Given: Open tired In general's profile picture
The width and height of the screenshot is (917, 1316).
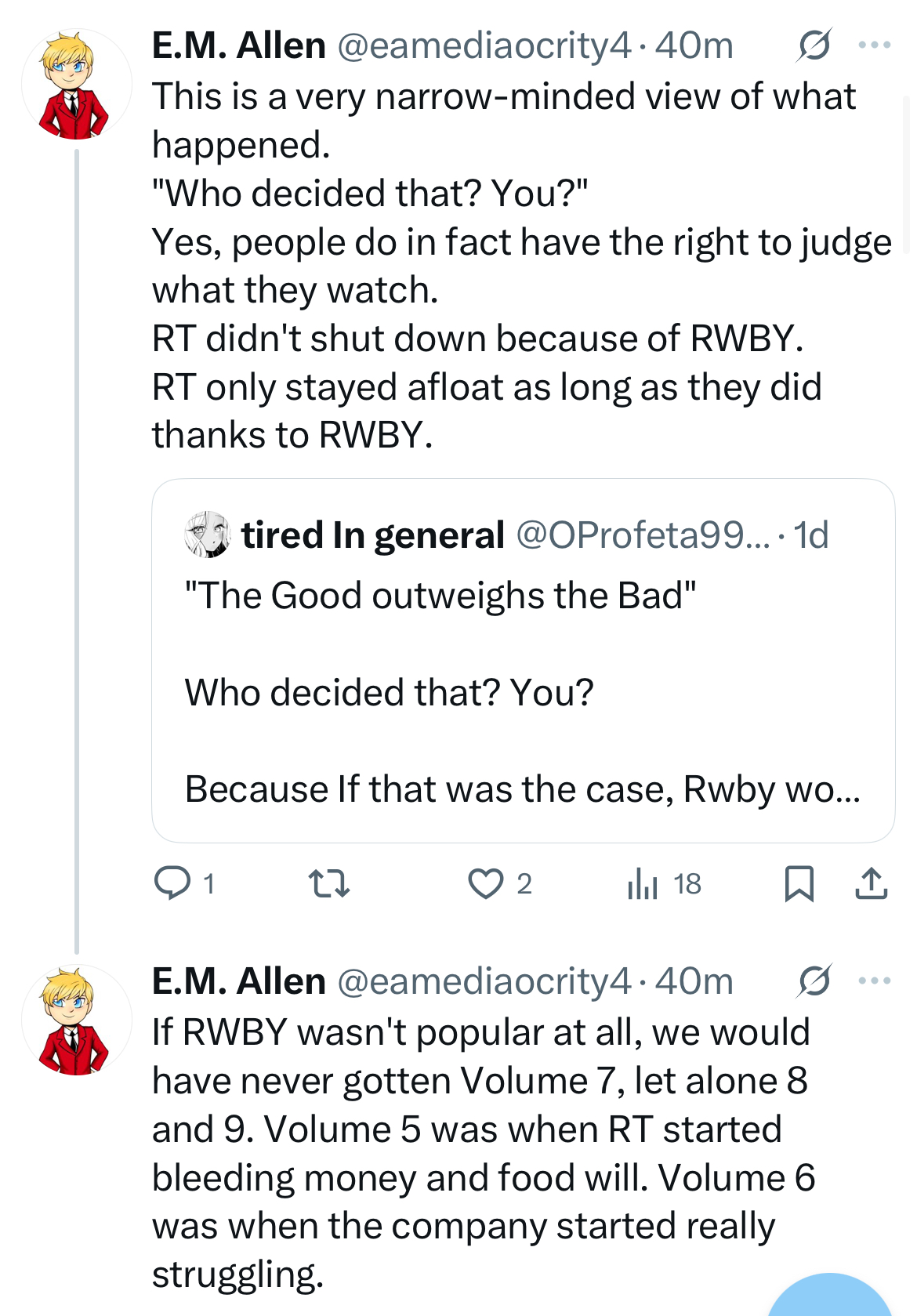Looking at the screenshot, I should (207, 535).
